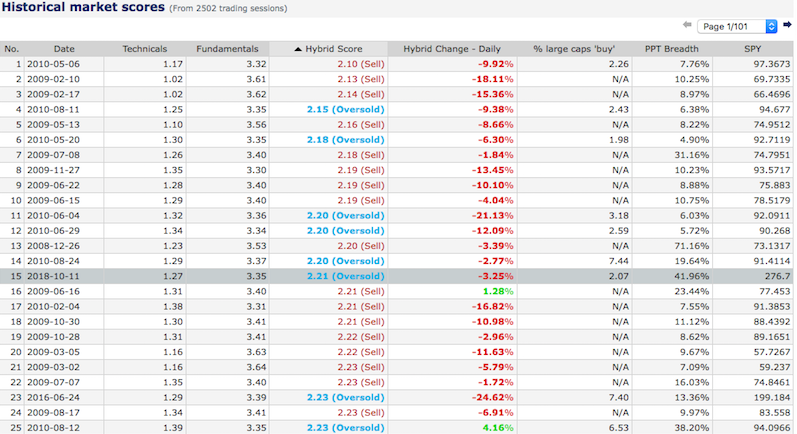Screen dimensions: 797x434
Task: Click the SPY value 97.3673
Action: 772,64
